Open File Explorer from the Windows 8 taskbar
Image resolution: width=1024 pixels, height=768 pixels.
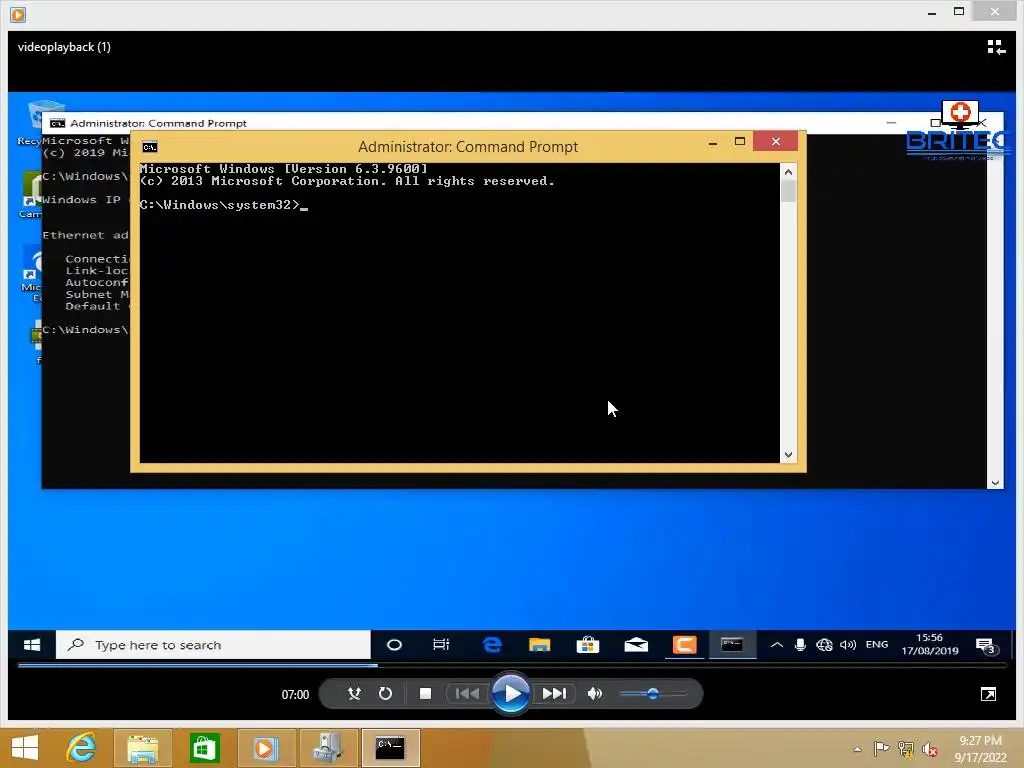(143, 748)
